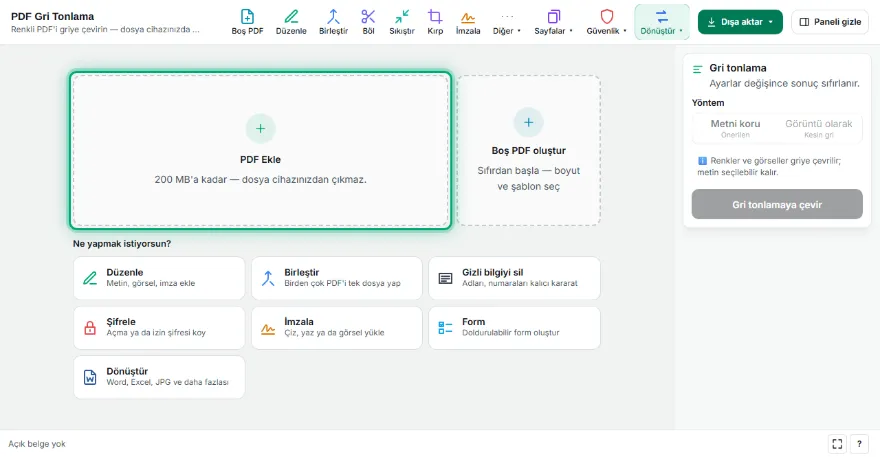Open the help question mark button

[859, 444]
